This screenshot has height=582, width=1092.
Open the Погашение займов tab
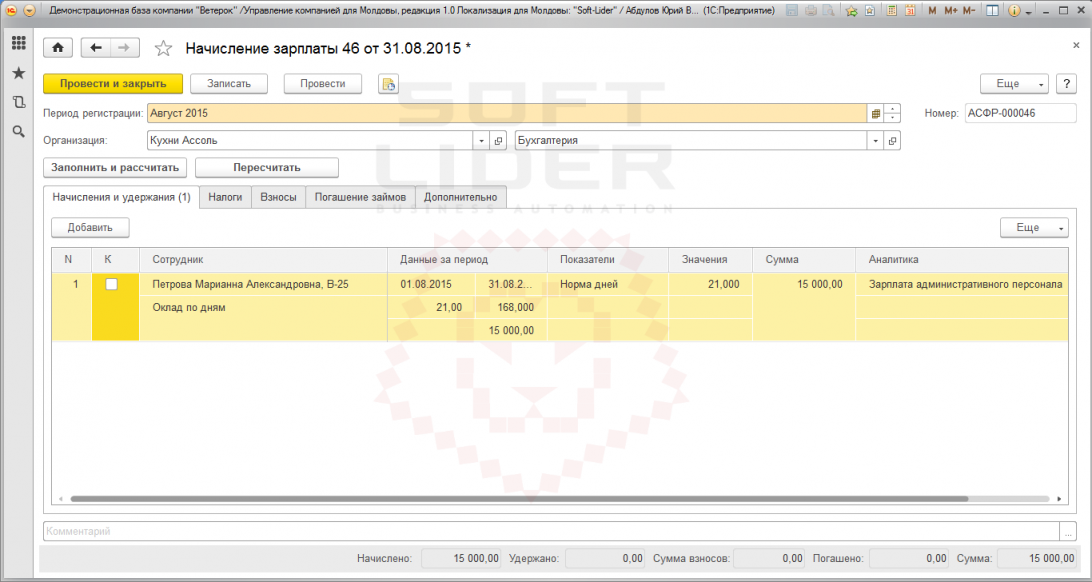coord(360,197)
